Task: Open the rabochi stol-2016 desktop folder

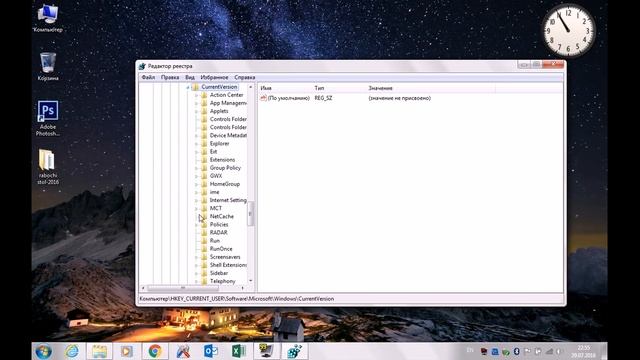Action: (47, 167)
